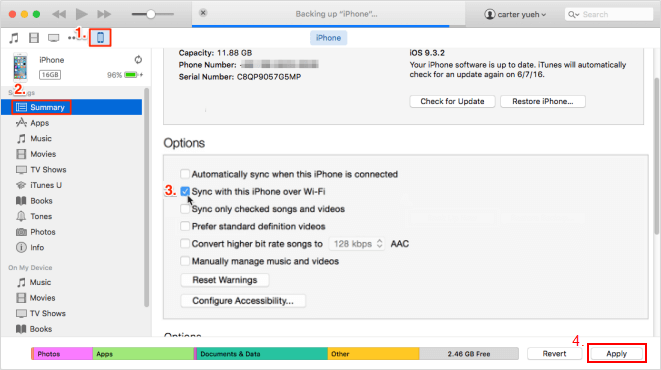Image resolution: width=661 pixels, height=370 pixels.
Task: Click Documents & Data storage segment
Action: pos(261,354)
